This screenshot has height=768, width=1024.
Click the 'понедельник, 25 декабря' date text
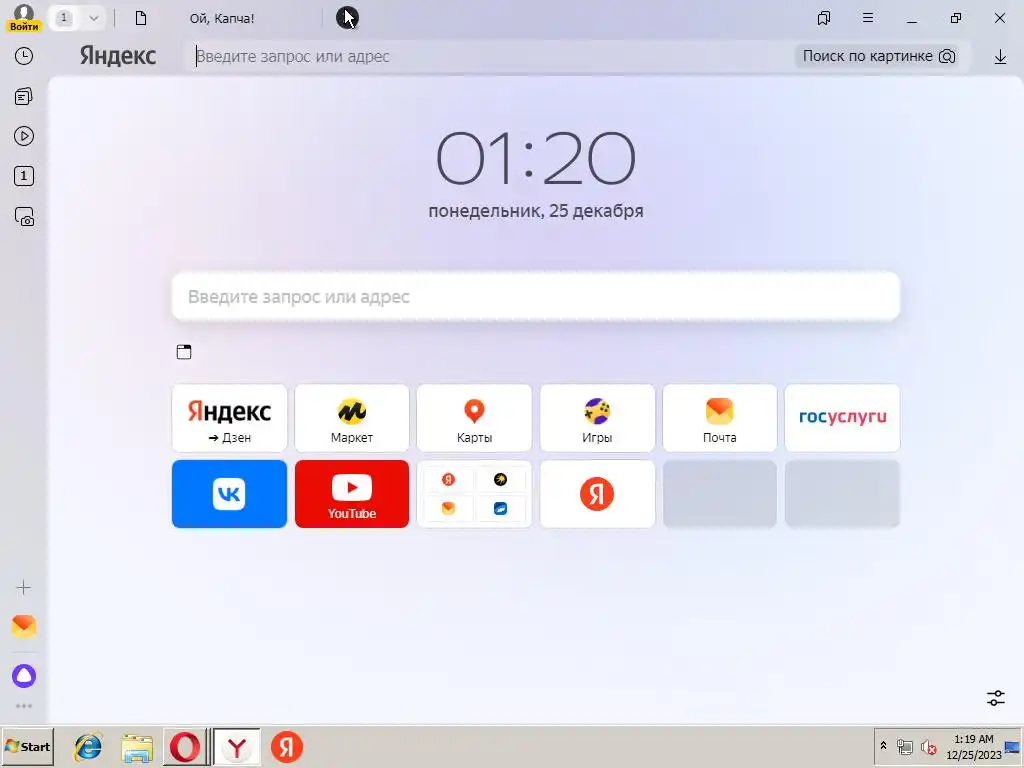click(536, 211)
